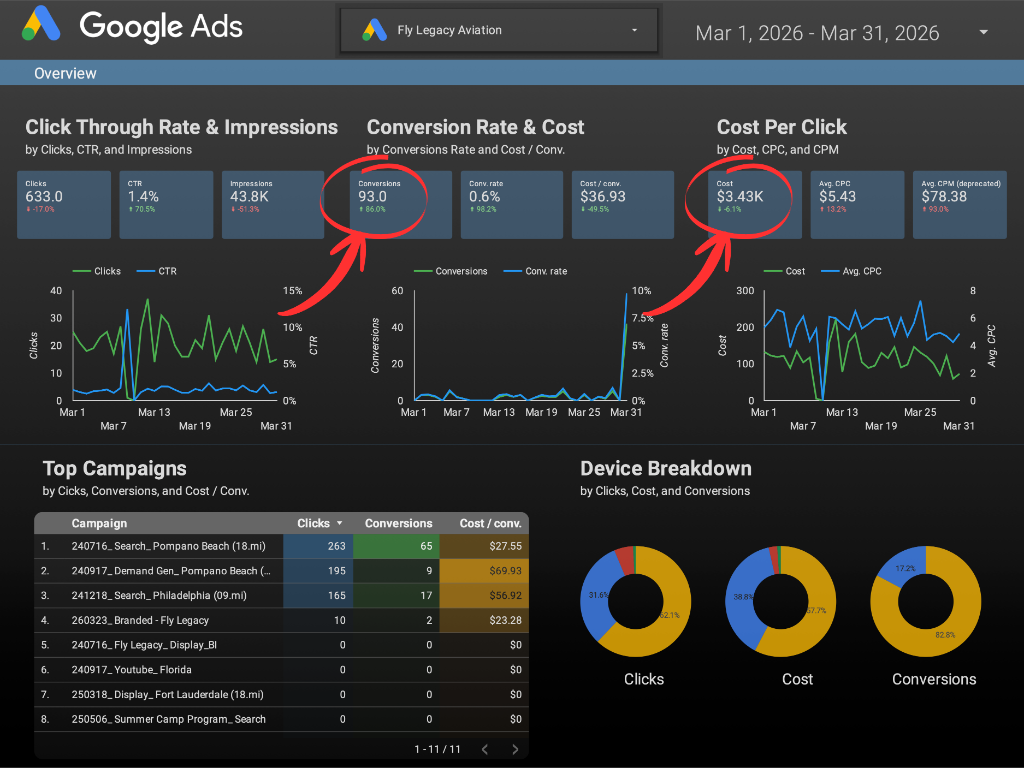Viewport: 1024px width, 768px height.
Task: Click the $23.28 cost per conversion cell
Action: 484,620
